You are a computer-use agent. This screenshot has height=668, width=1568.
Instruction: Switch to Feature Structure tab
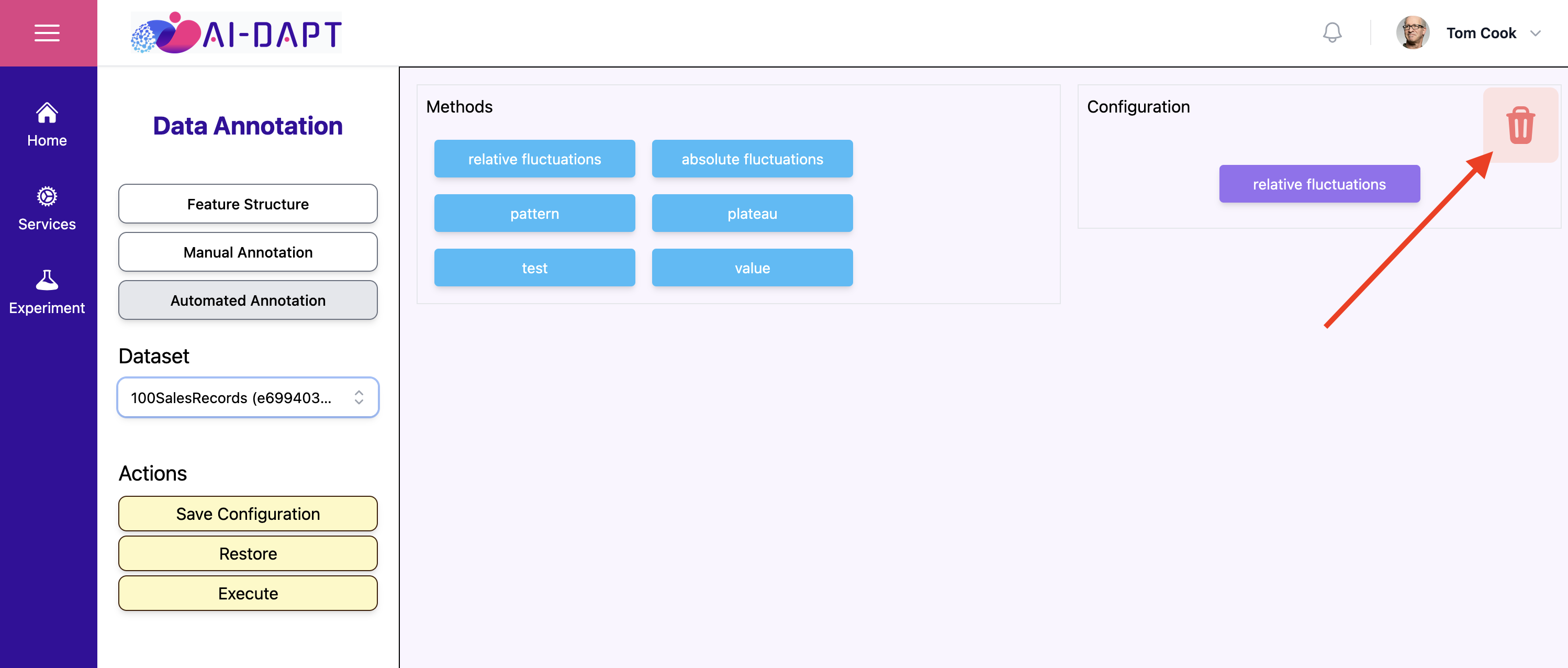coord(248,204)
